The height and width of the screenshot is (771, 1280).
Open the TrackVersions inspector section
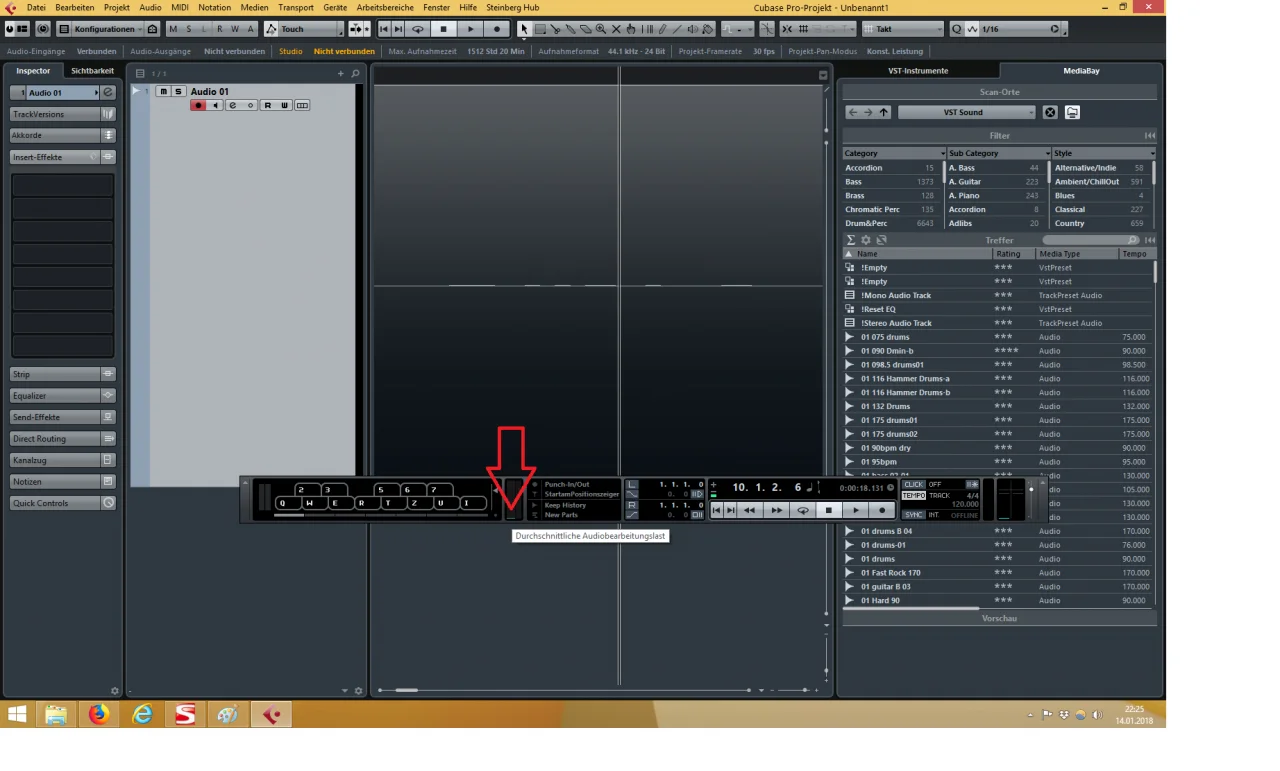click(x=62, y=114)
